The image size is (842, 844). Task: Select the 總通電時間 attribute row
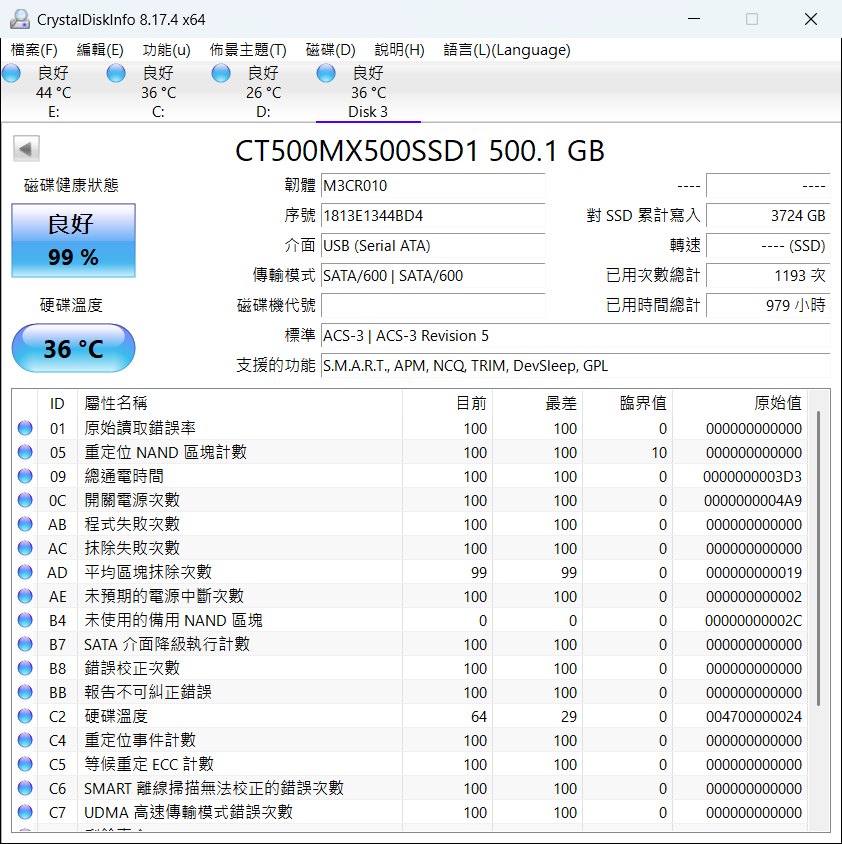coord(410,476)
